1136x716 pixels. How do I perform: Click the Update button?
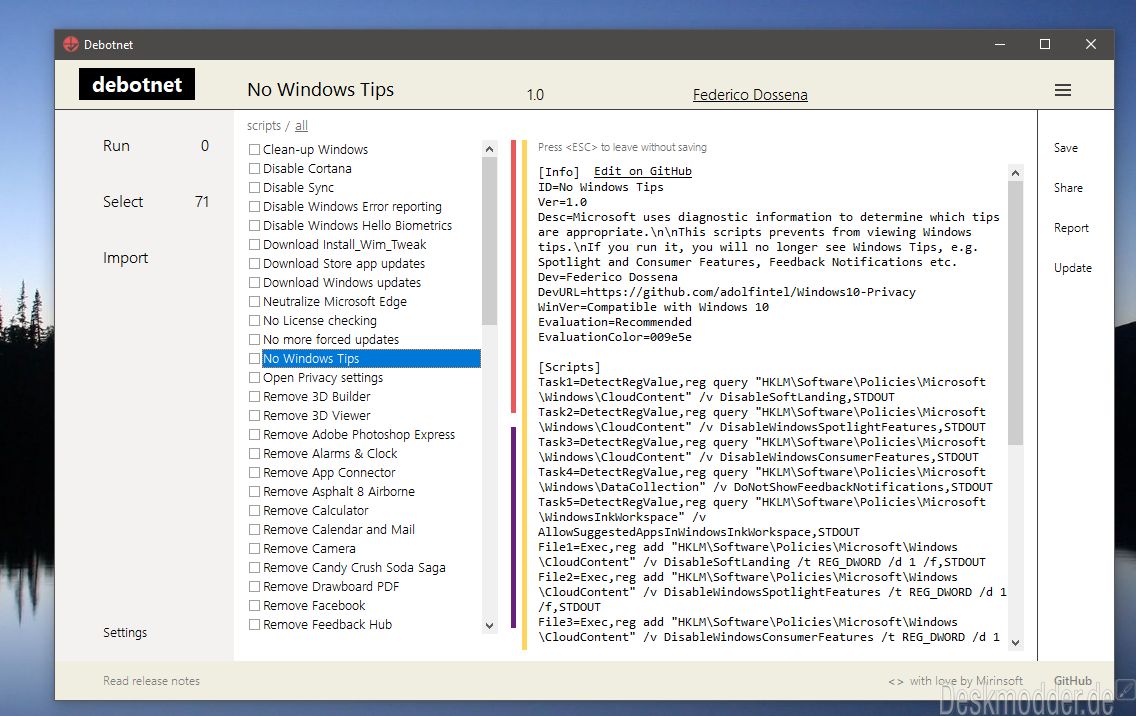point(1073,268)
